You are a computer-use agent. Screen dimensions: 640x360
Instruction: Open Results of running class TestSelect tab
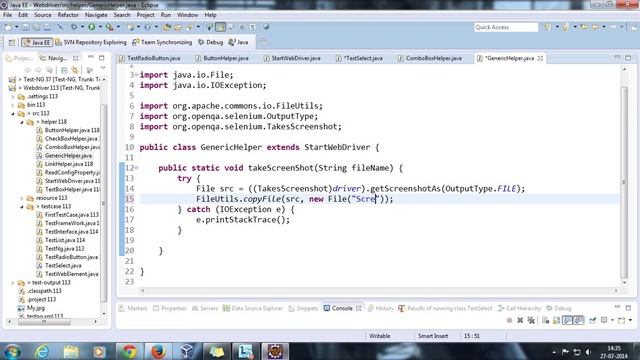[445, 308]
